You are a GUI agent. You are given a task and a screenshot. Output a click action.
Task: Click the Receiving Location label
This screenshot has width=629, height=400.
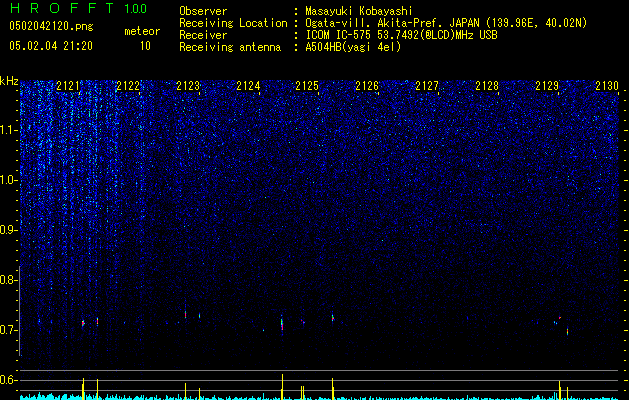click(x=233, y=23)
